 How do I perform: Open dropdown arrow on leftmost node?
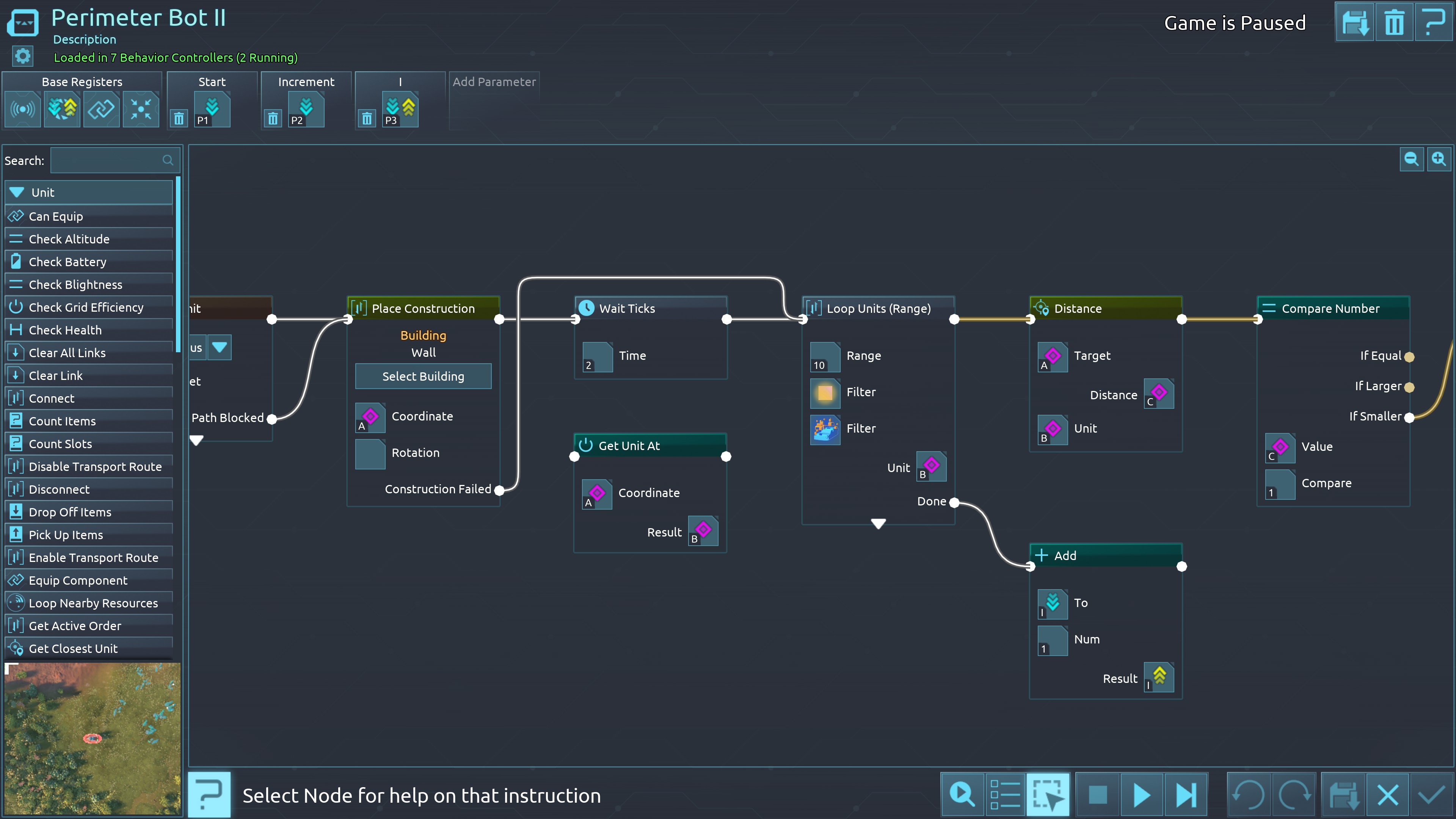(219, 347)
